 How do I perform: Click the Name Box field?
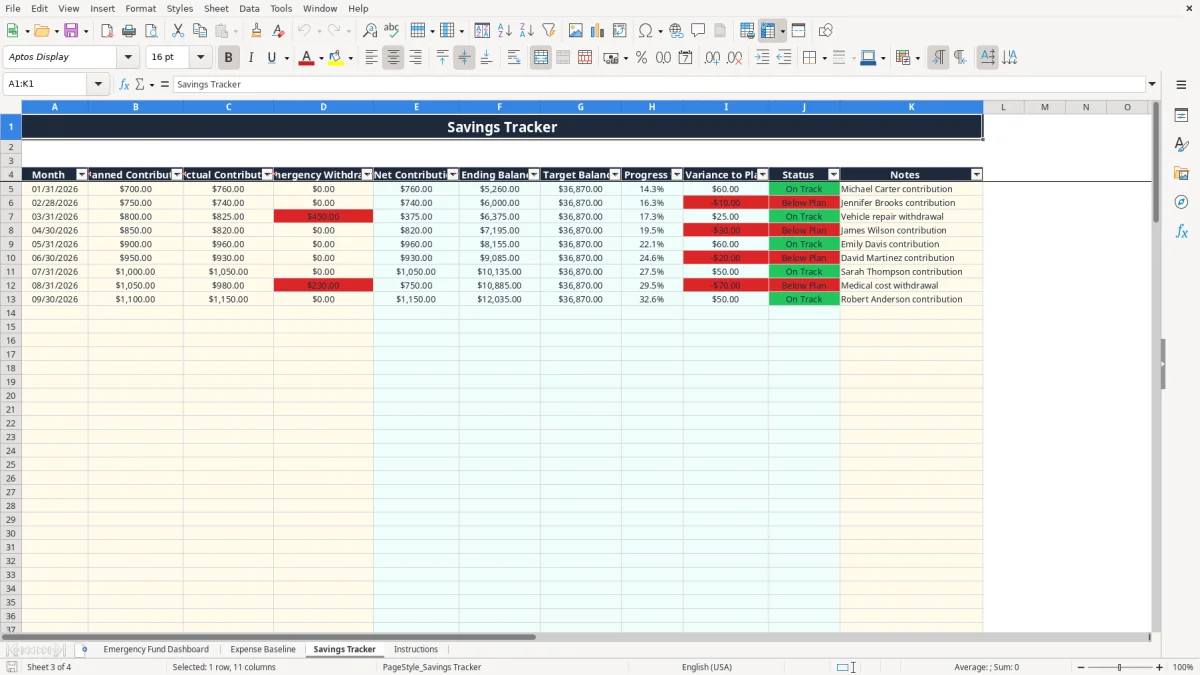[x=46, y=85]
